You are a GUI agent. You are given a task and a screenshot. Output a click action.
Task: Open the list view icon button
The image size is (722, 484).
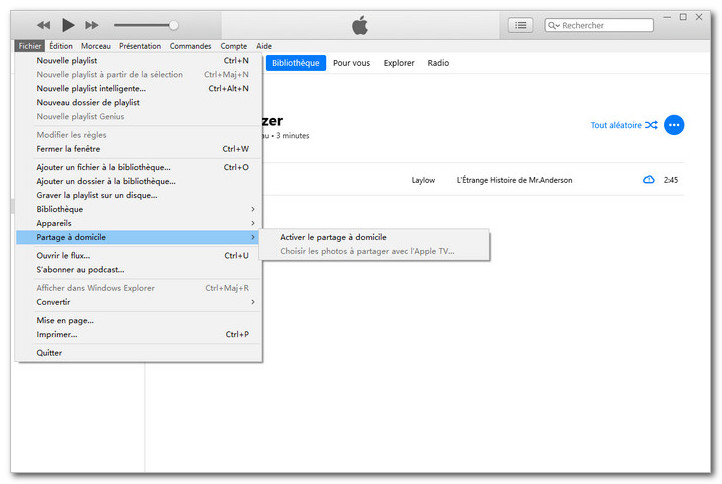(520, 25)
